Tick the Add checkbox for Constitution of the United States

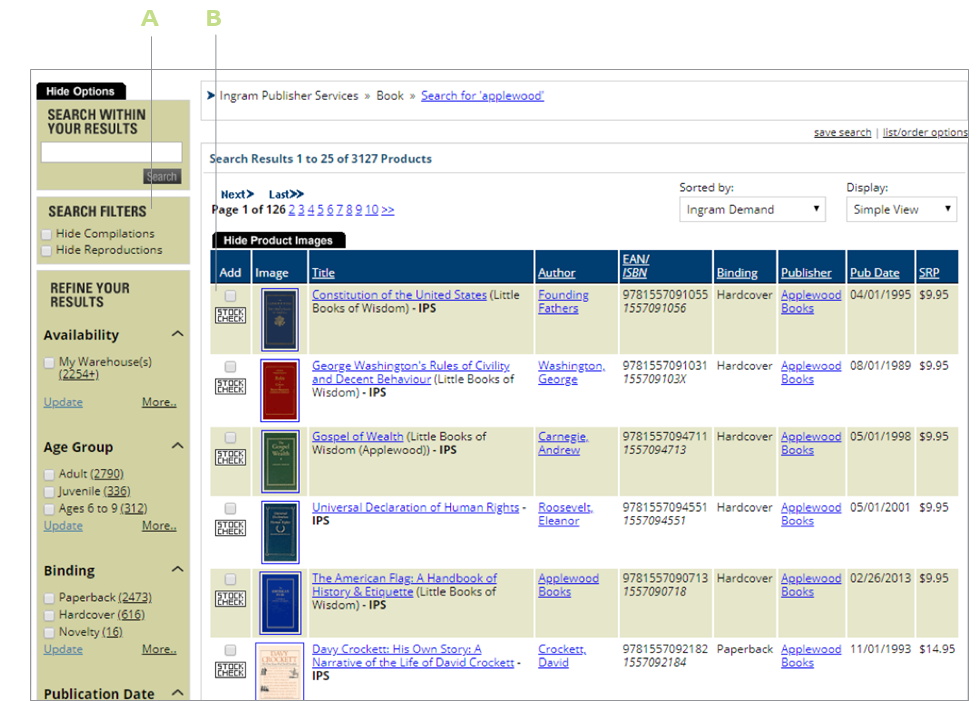231,296
